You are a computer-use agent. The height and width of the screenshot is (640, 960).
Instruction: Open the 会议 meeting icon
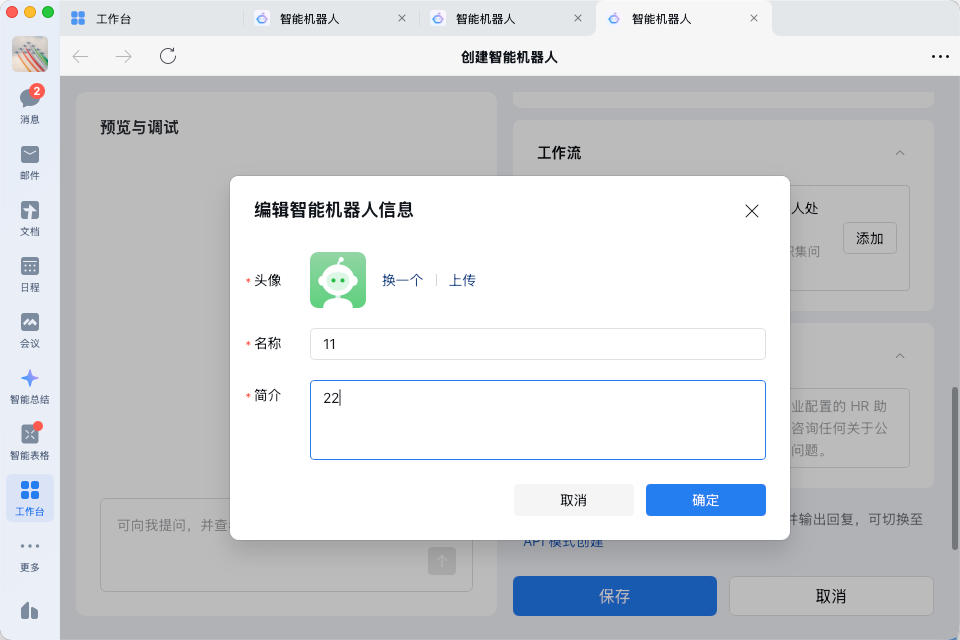(x=30, y=323)
